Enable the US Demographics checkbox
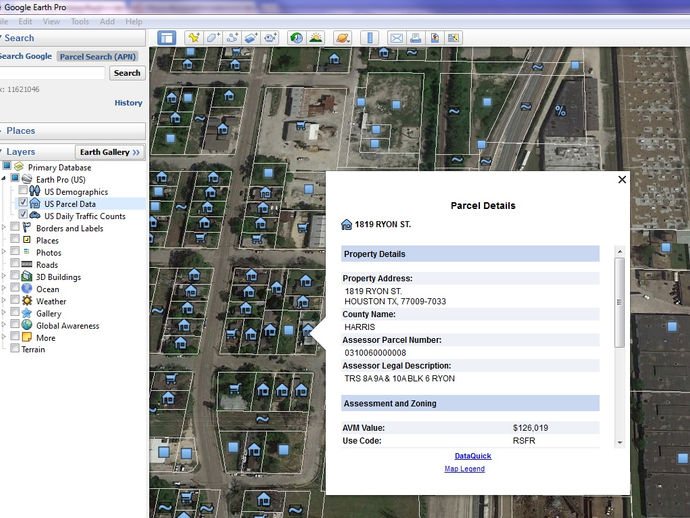Viewport: 690px width, 518px height. [23, 190]
